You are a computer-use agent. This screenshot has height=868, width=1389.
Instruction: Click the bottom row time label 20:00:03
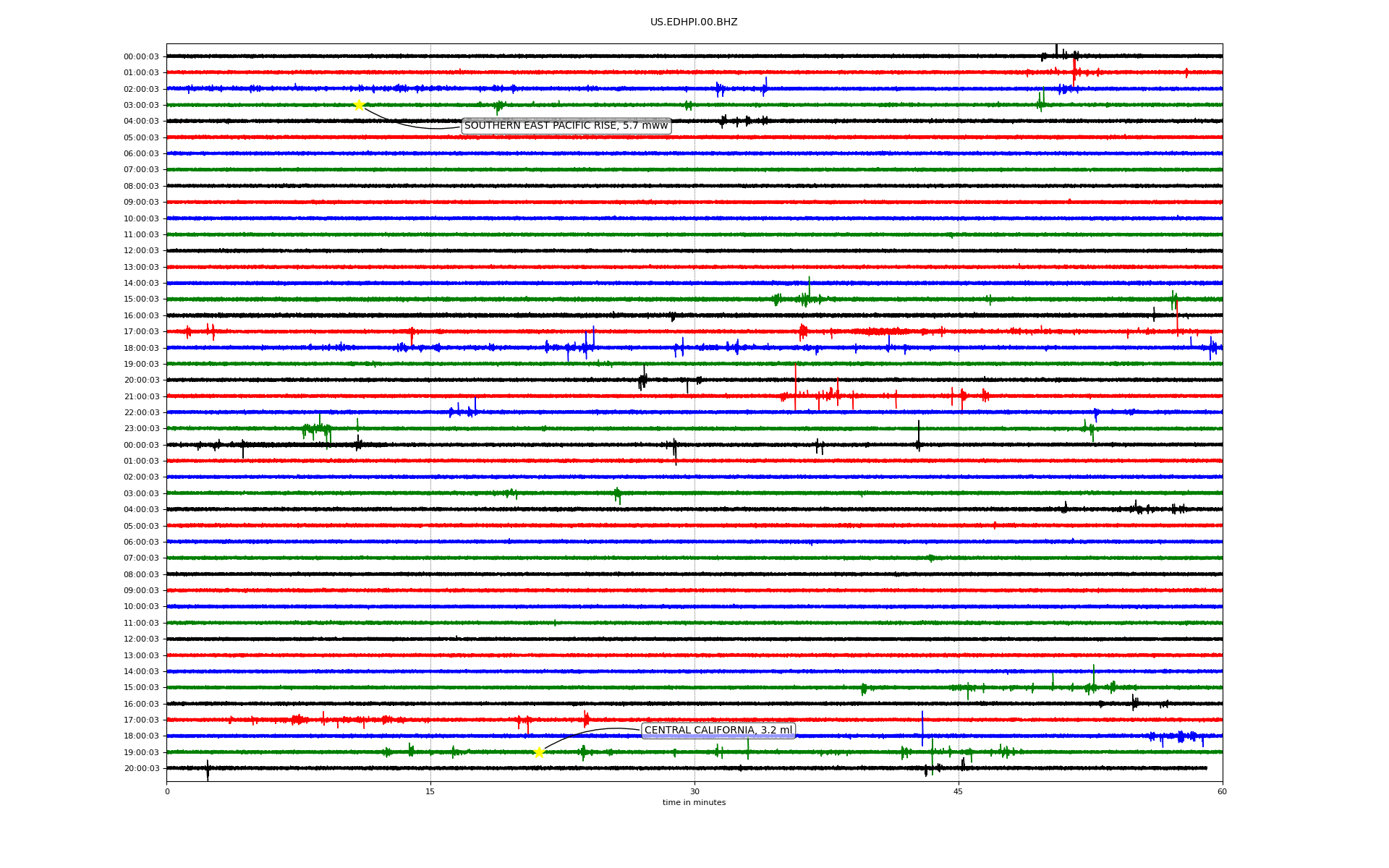point(141,768)
